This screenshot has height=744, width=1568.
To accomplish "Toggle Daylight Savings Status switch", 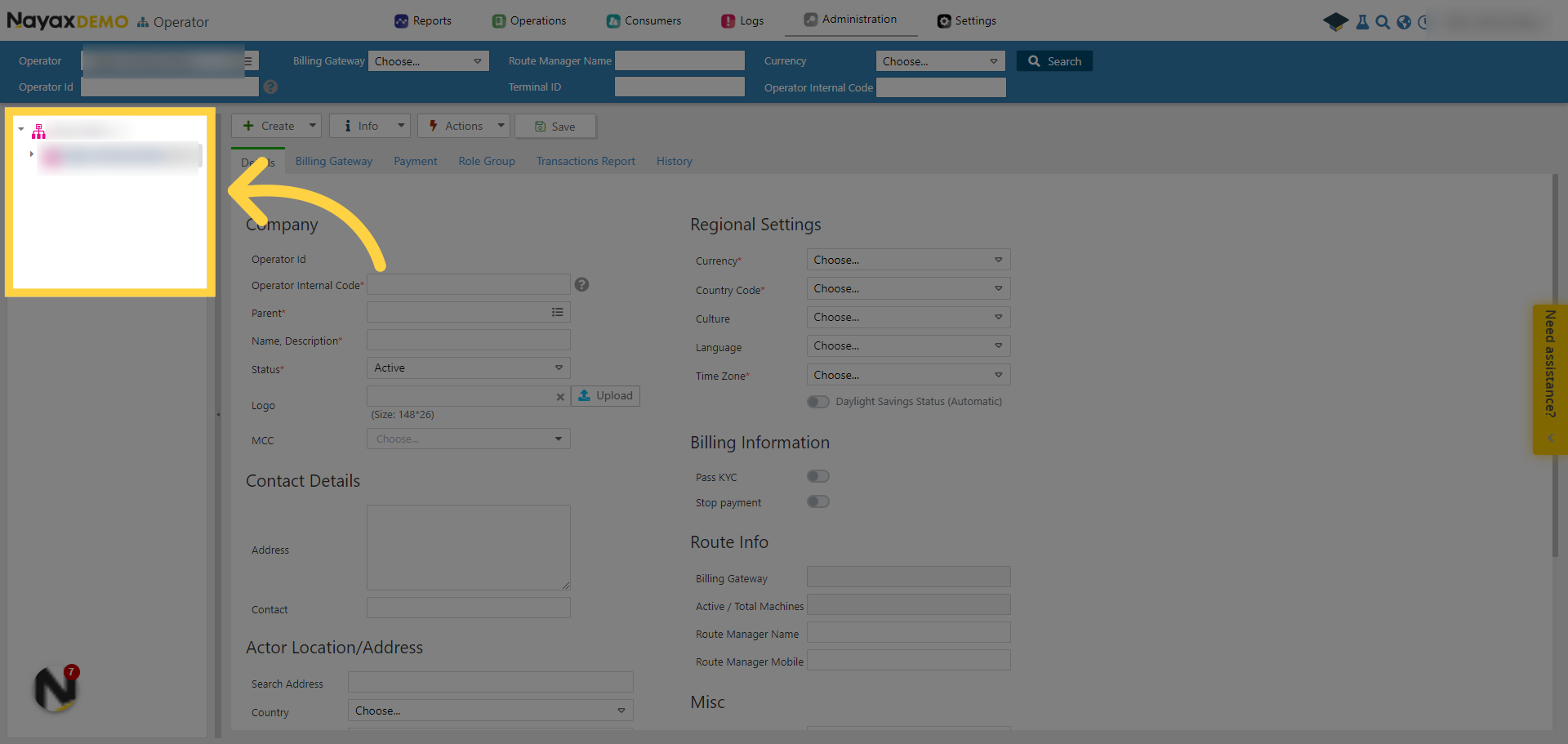I will [x=818, y=402].
